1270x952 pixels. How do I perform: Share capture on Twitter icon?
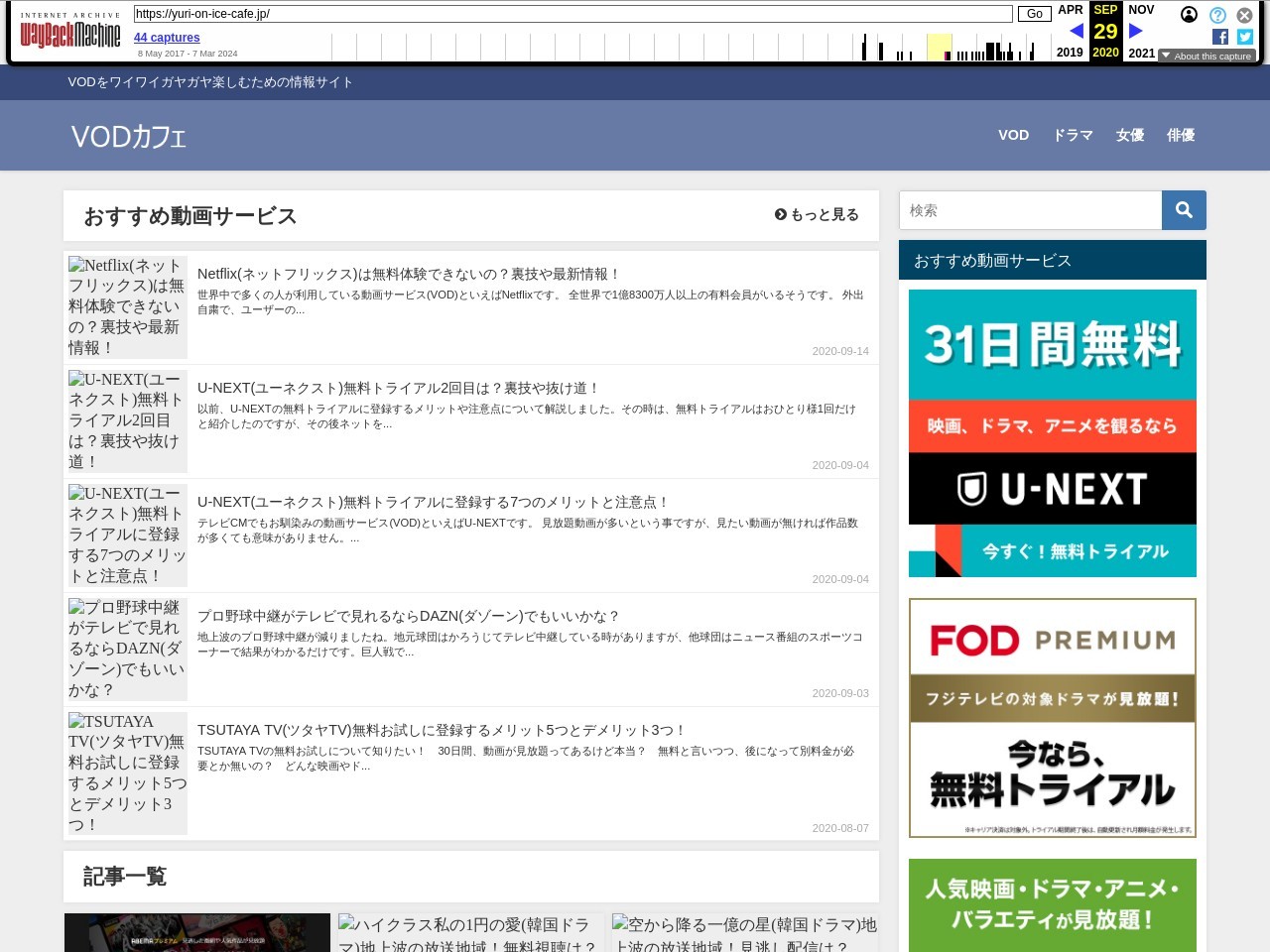(1245, 37)
